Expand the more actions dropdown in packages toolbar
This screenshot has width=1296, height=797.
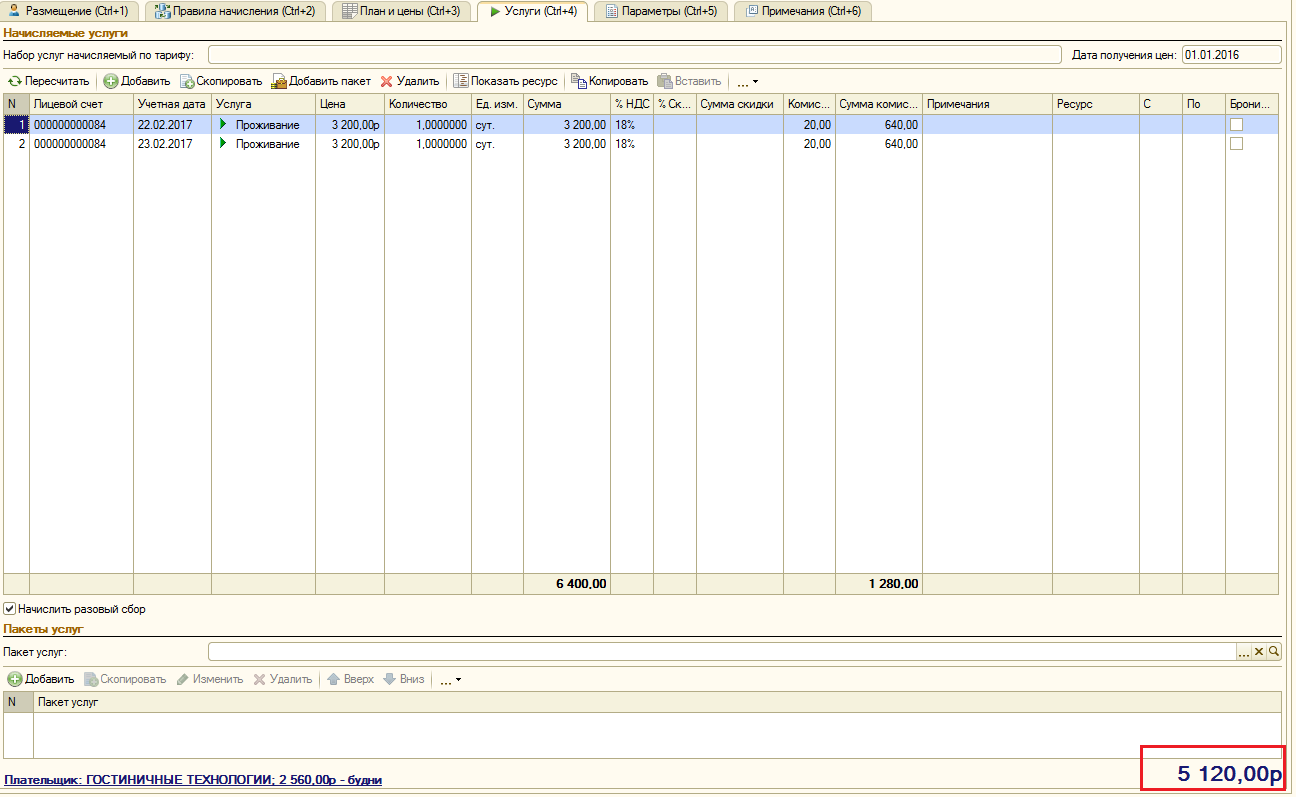click(450, 679)
